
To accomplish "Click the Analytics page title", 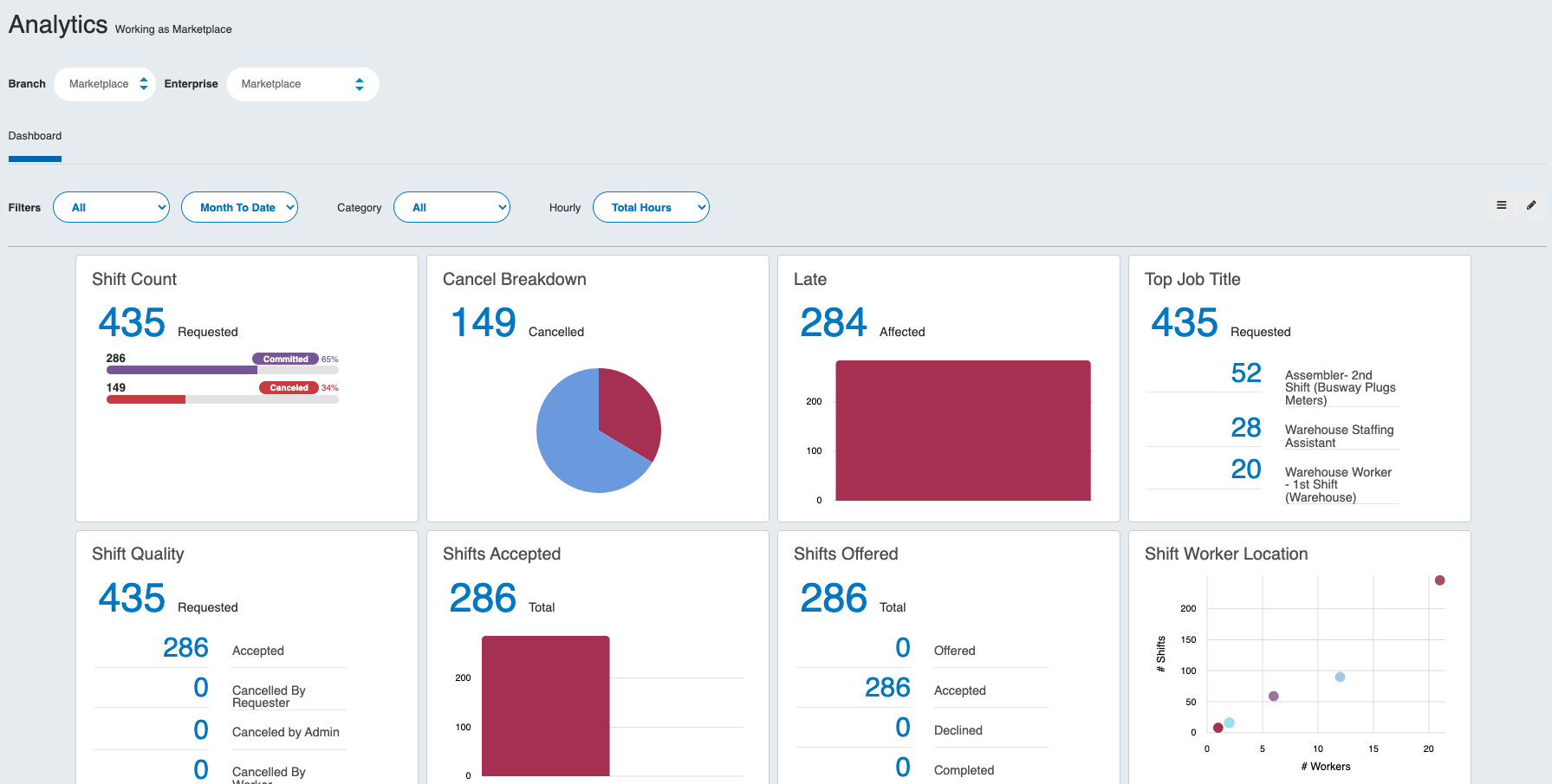I will tap(58, 24).
